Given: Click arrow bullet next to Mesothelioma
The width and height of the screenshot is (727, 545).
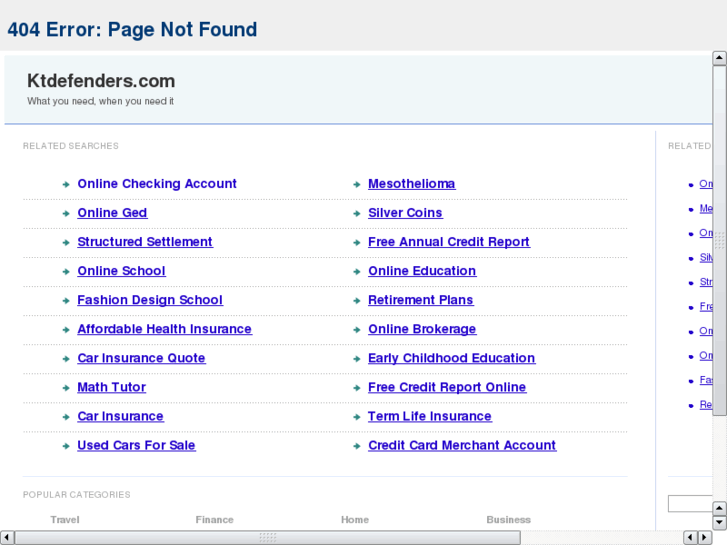Looking at the screenshot, I should (356, 184).
